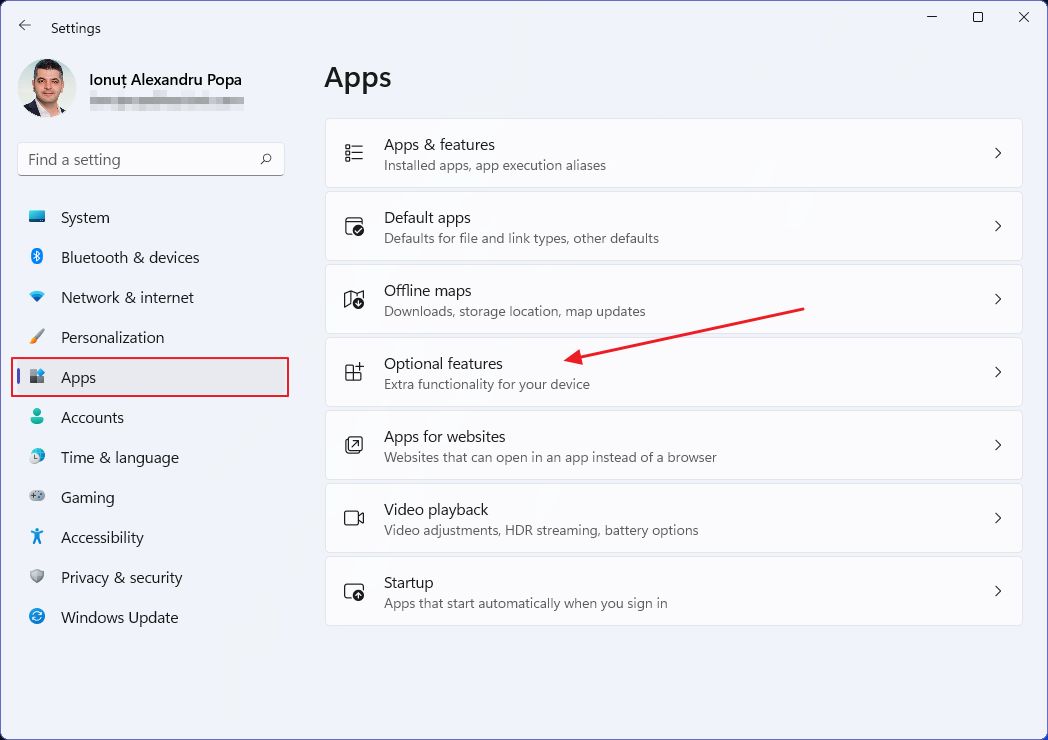Expand the Default apps row chevron
Screen dimensions: 1048x740
997,225
